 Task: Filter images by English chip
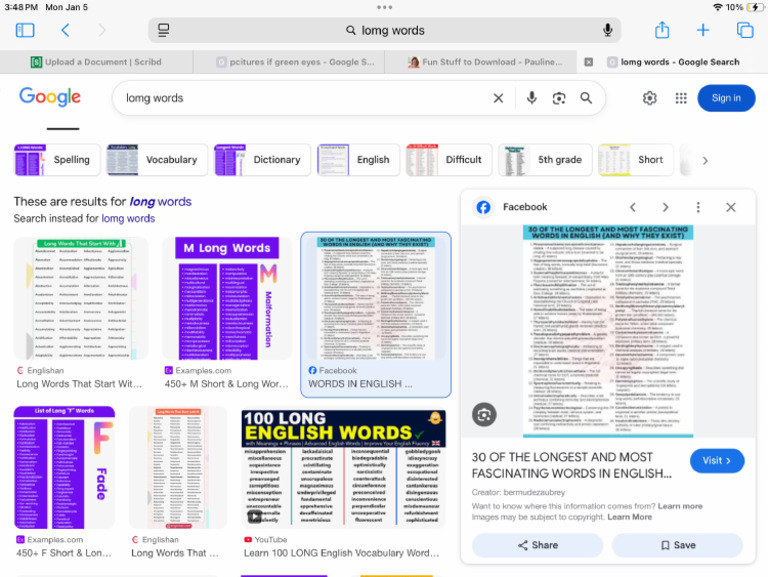click(359, 160)
